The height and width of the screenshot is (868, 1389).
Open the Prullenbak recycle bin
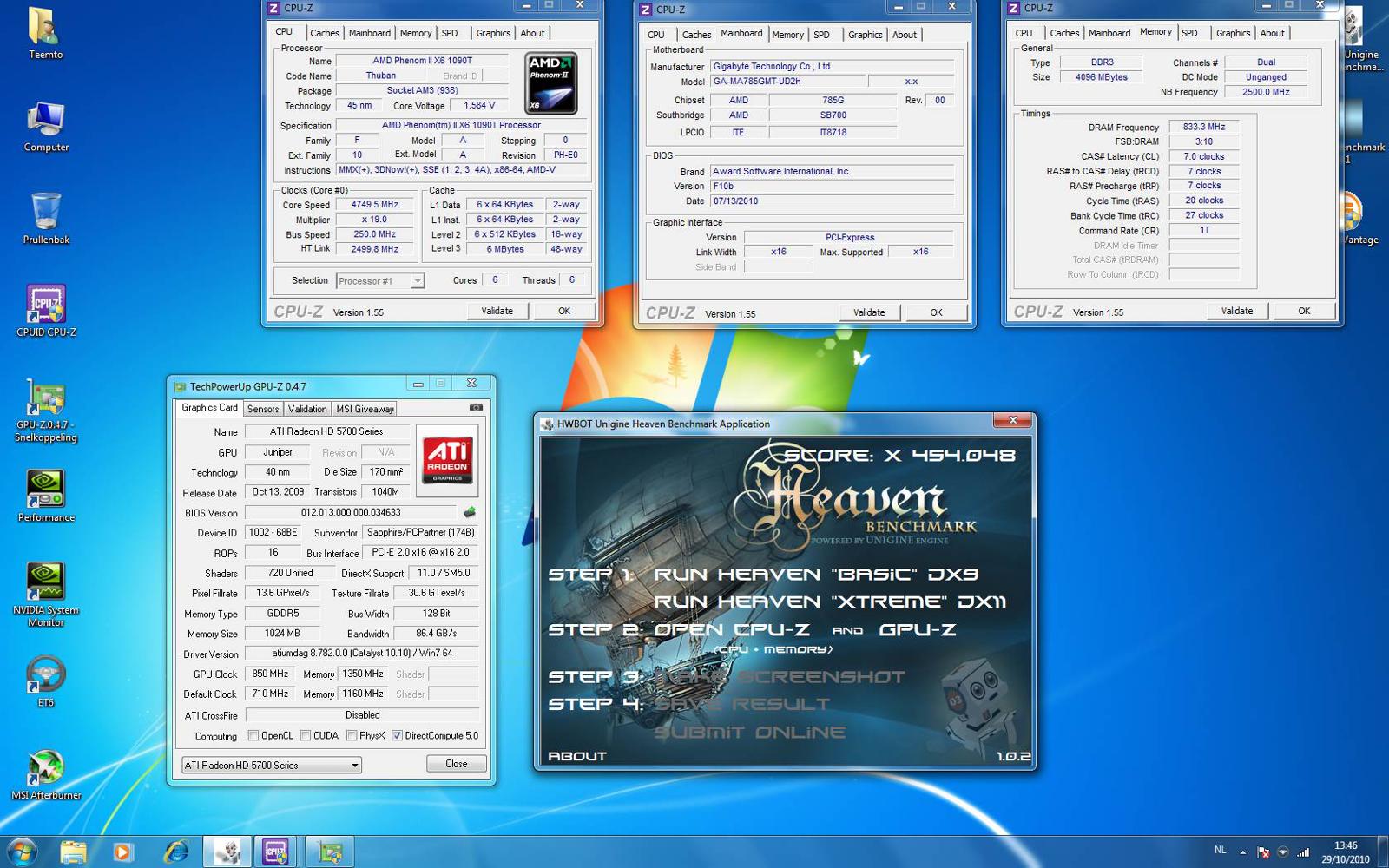click(x=45, y=219)
